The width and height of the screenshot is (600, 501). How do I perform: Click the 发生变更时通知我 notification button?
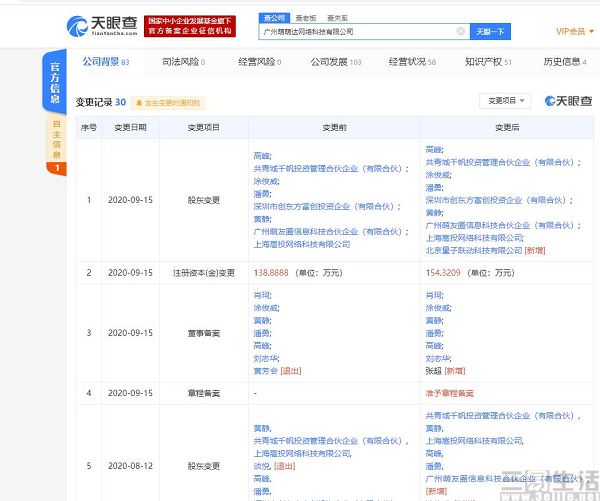(x=168, y=103)
